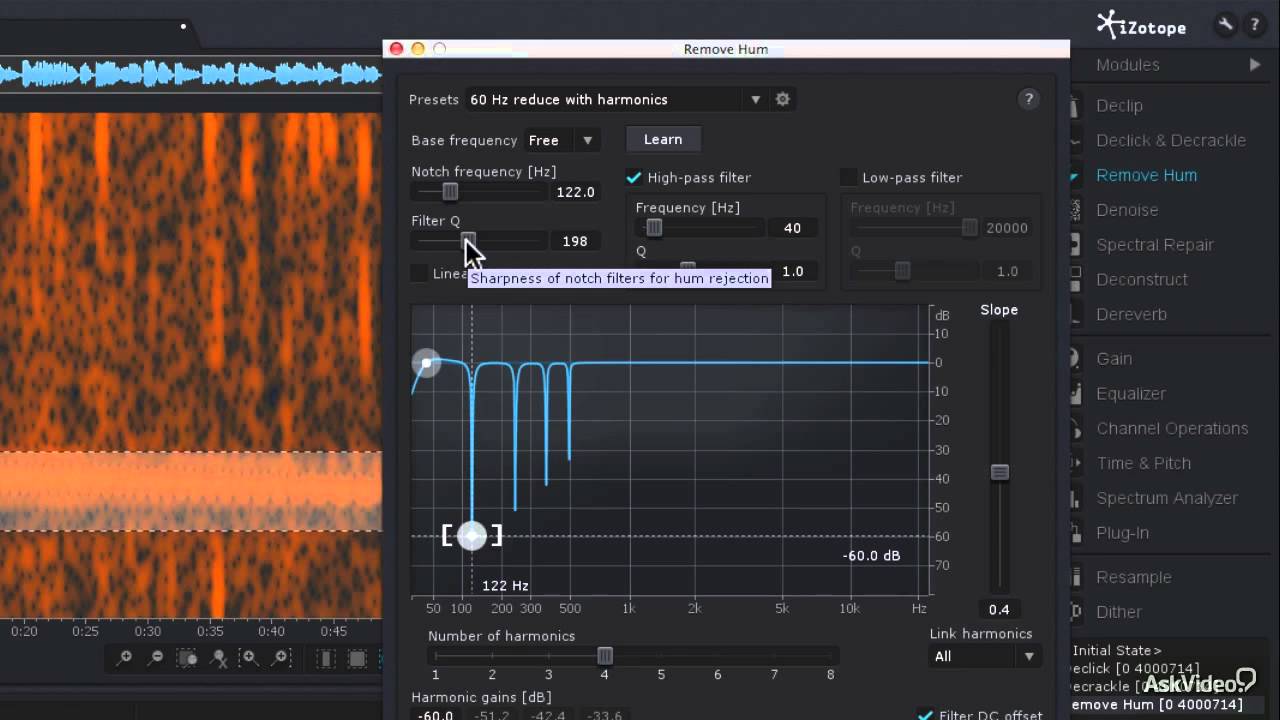Viewport: 1280px width, 720px height.
Task: Open the Denoise module
Action: coord(1127,210)
